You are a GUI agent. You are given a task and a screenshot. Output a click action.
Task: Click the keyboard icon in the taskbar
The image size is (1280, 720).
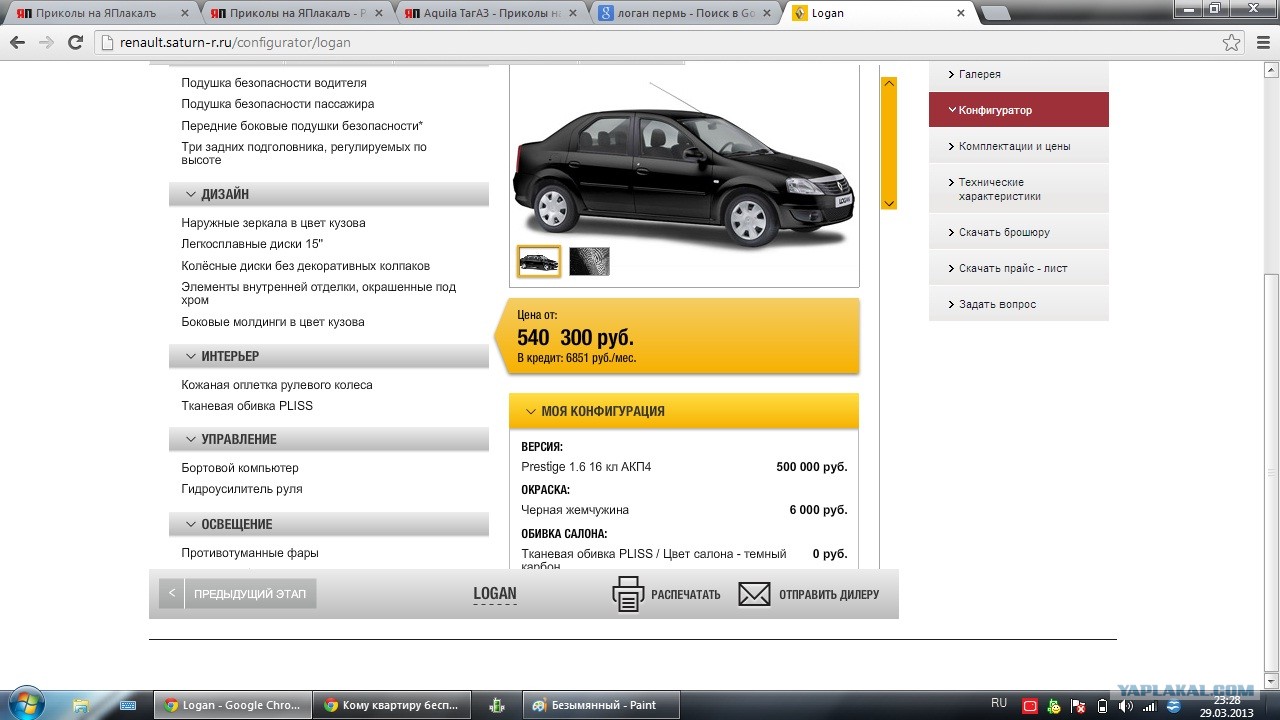tap(128, 705)
